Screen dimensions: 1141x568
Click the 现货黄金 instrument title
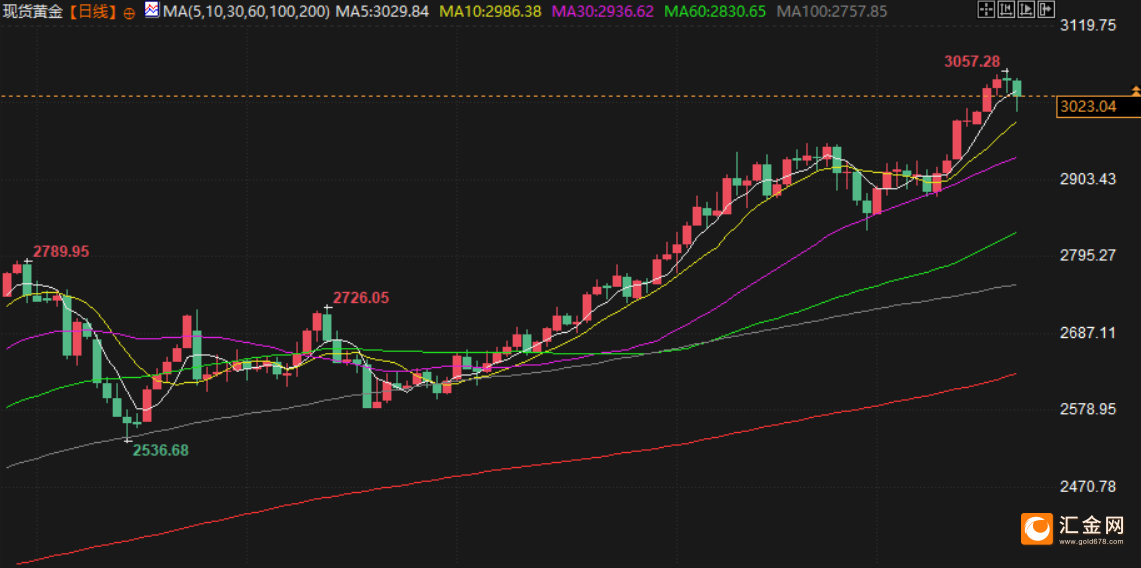pyautogui.click(x=35, y=12)
